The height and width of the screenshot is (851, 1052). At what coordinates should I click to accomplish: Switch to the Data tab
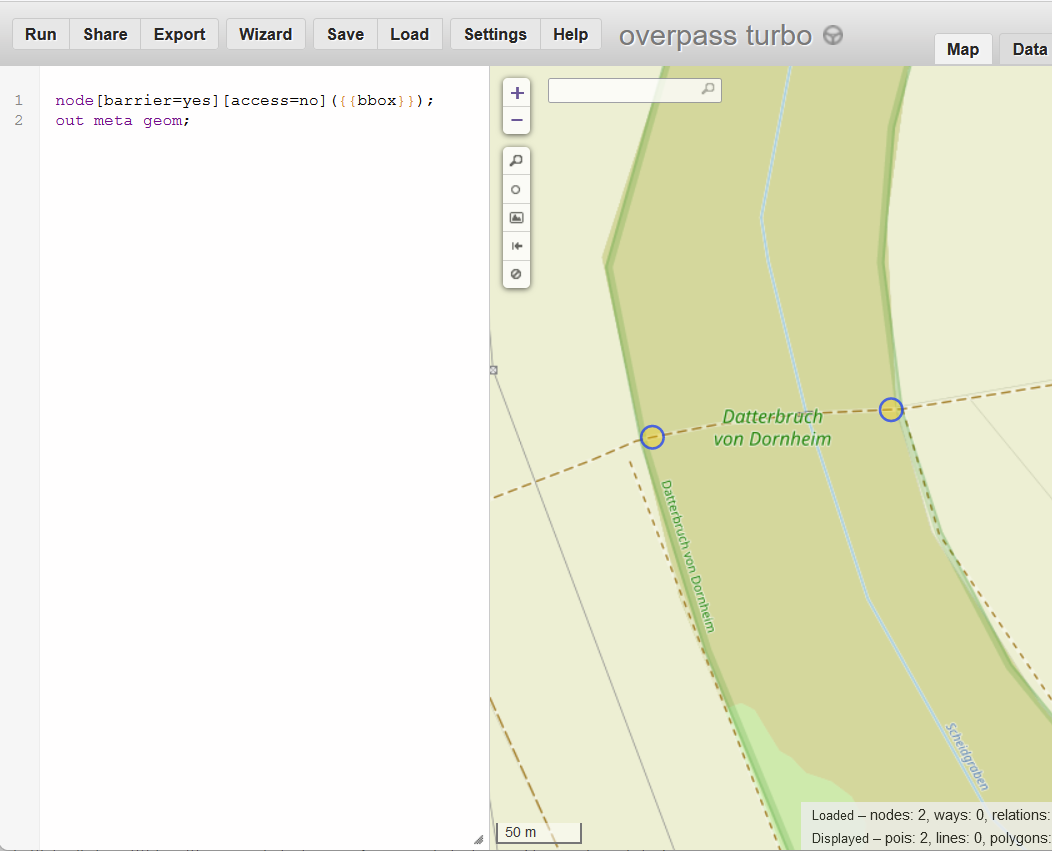click(x=1027, y=50)
